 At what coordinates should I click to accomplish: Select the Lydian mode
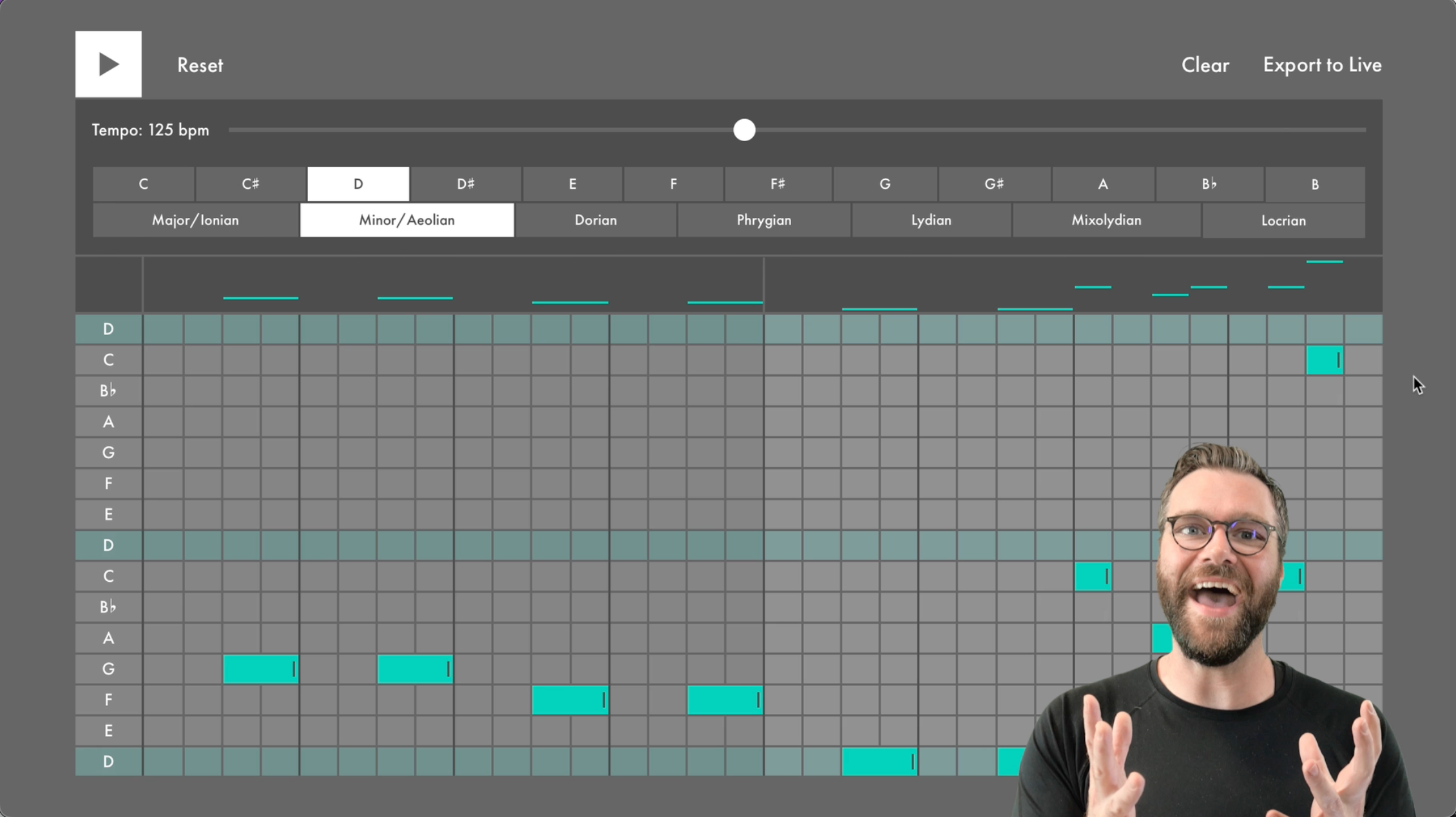pos(931,220)
